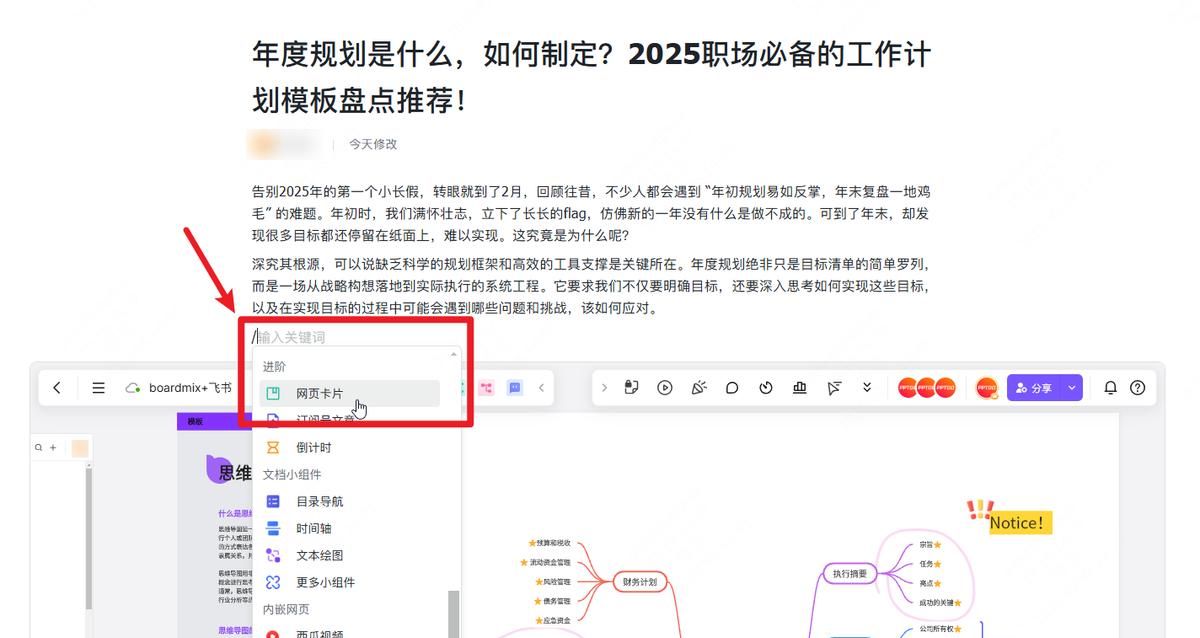Select the laser pointer tool

[x=833, y=387]
